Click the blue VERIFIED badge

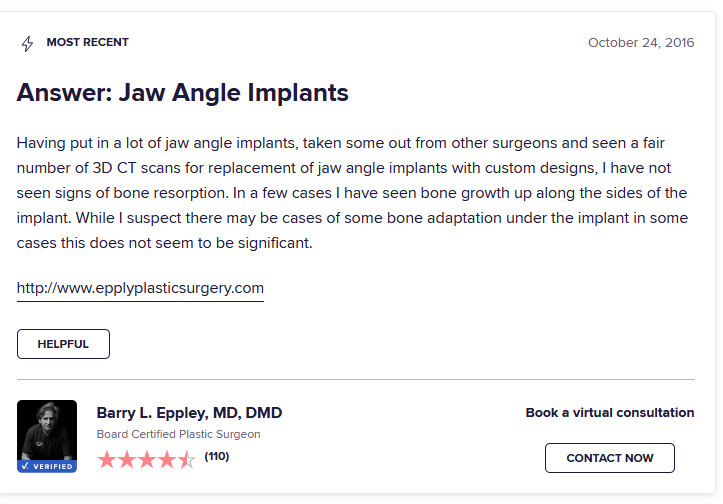click(x=47, y=466)
